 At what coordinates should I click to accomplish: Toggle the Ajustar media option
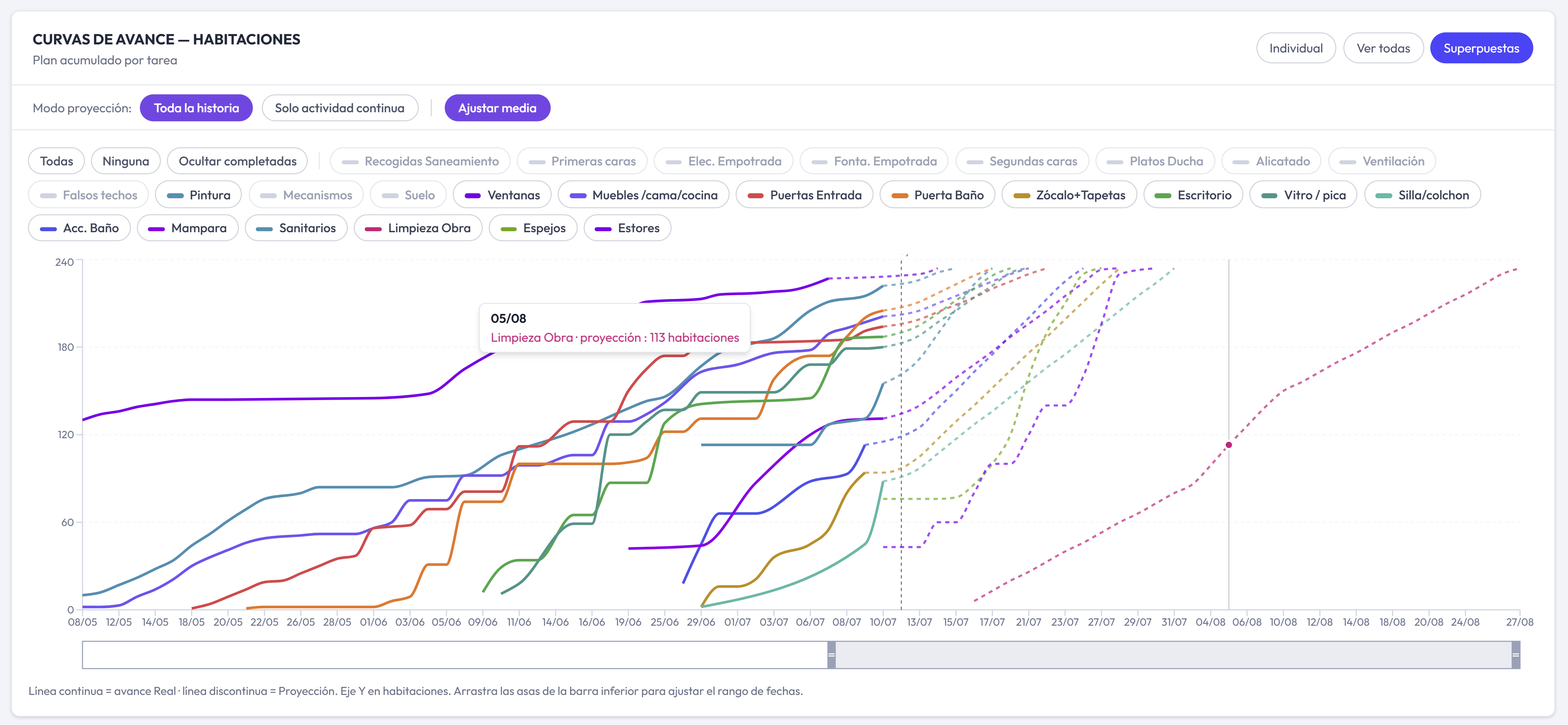497,108
